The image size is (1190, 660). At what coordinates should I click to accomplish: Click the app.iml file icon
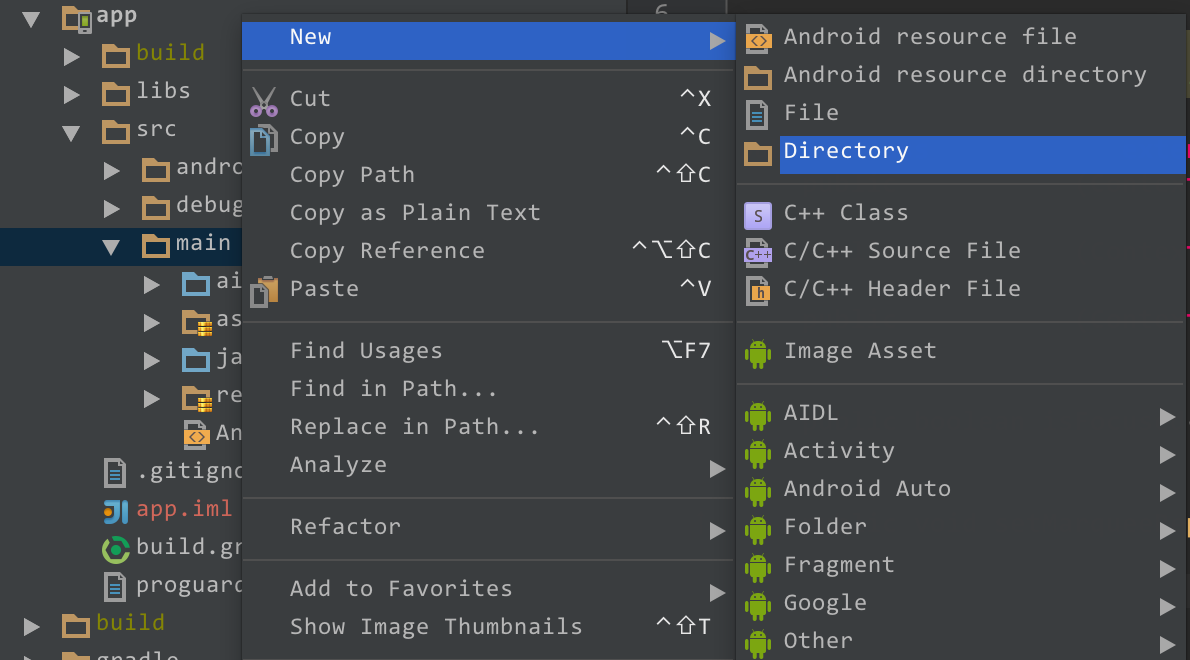tap(115, 511)
